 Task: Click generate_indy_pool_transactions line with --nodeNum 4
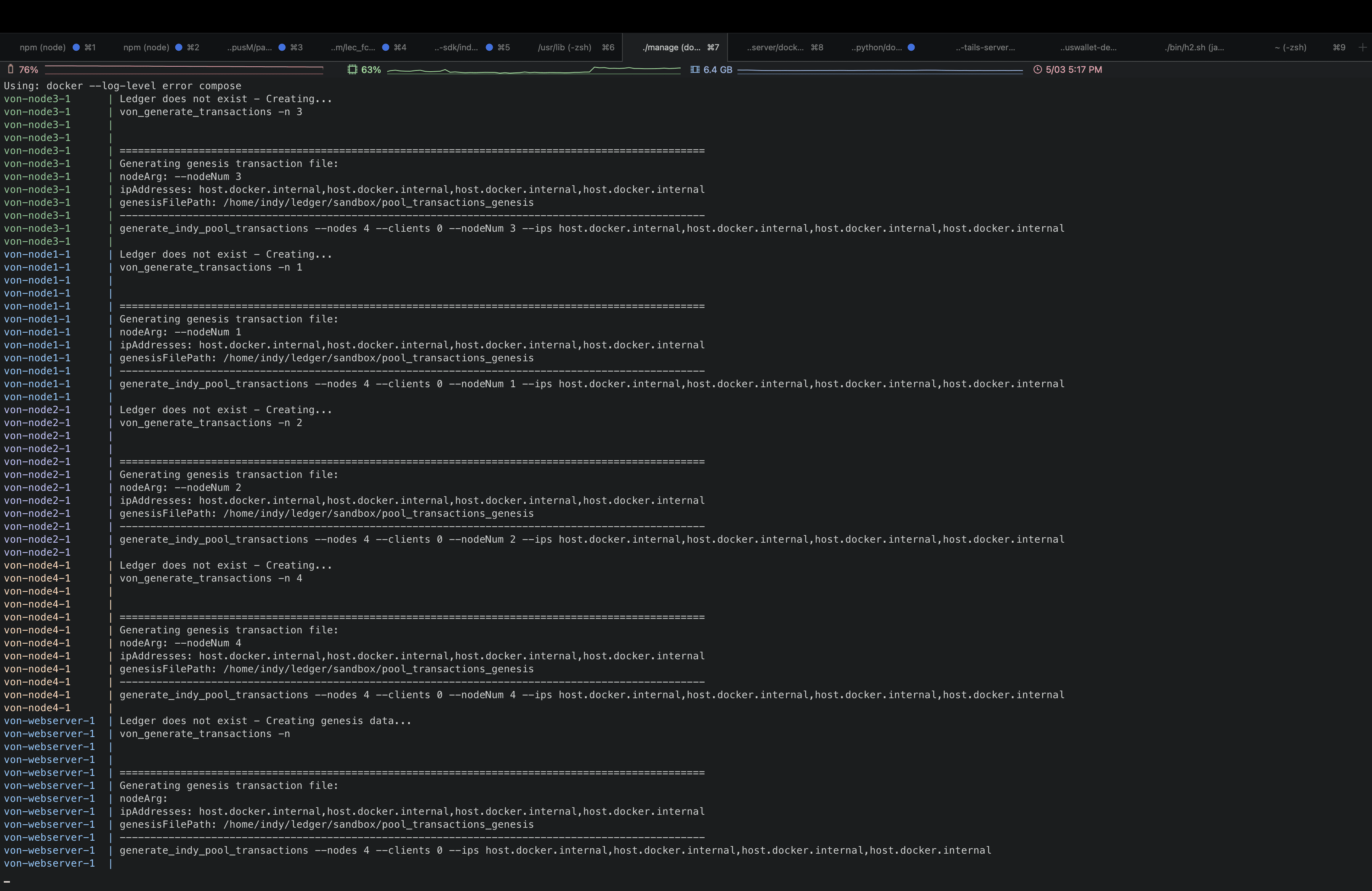click(592, 694)
